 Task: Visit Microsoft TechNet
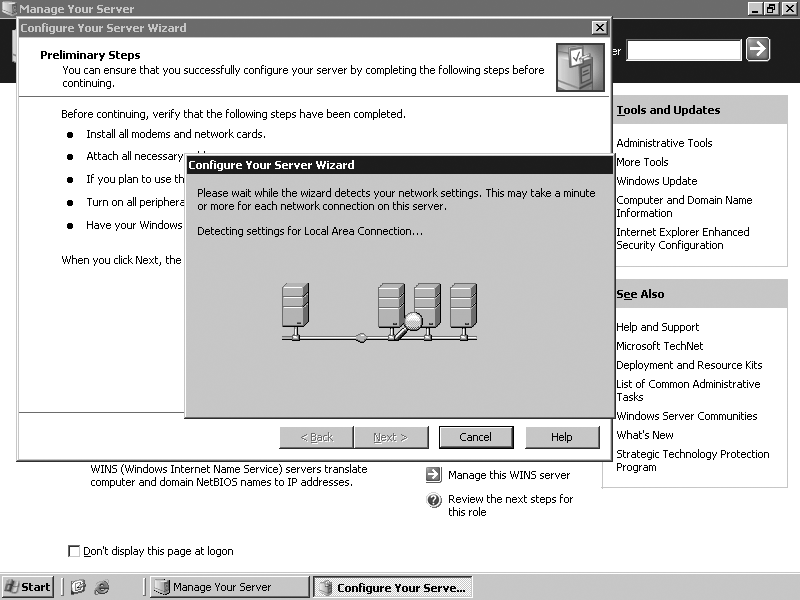660,346
